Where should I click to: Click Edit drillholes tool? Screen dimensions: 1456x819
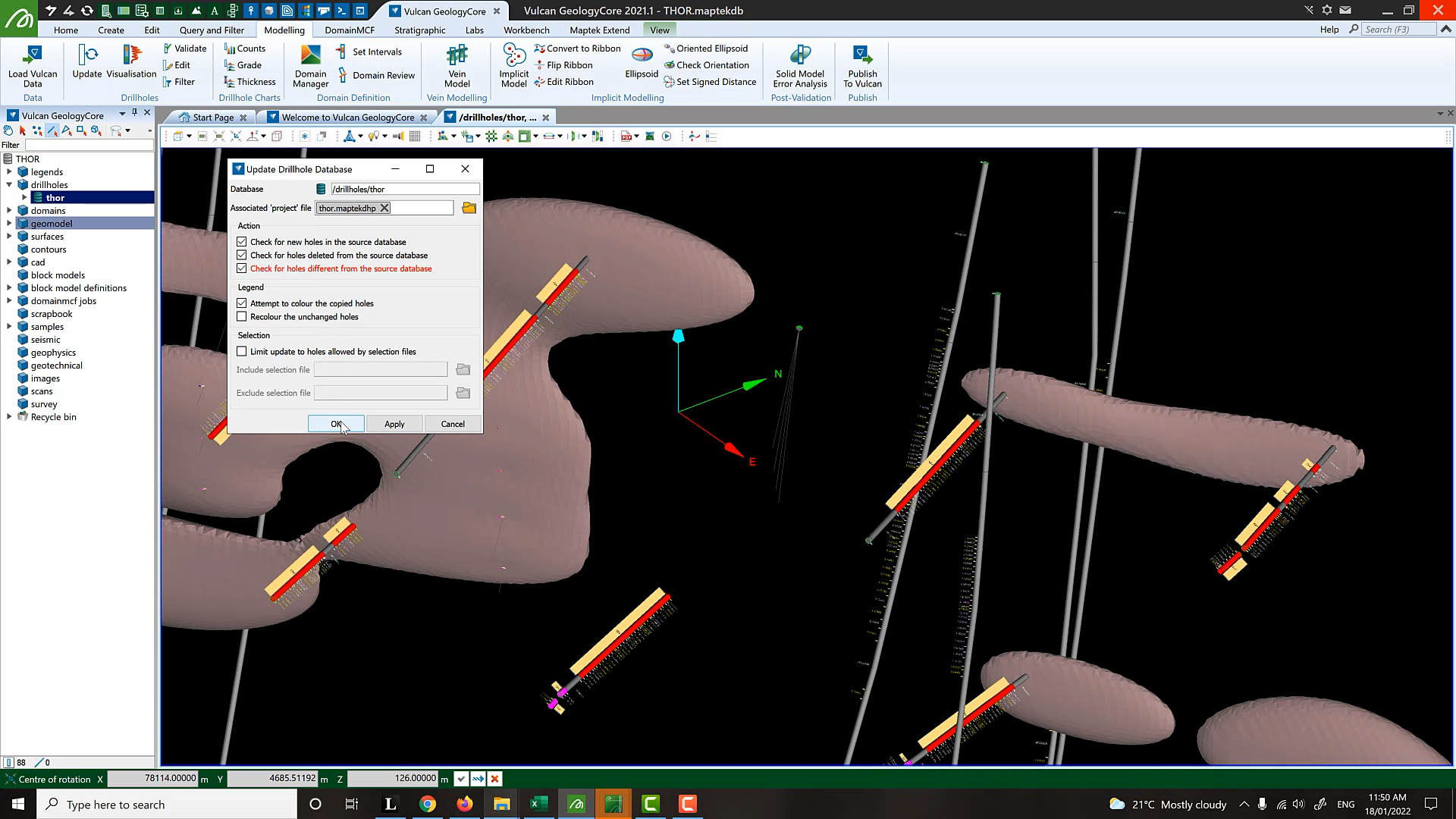pyautogui.click(x=177, y=65)
